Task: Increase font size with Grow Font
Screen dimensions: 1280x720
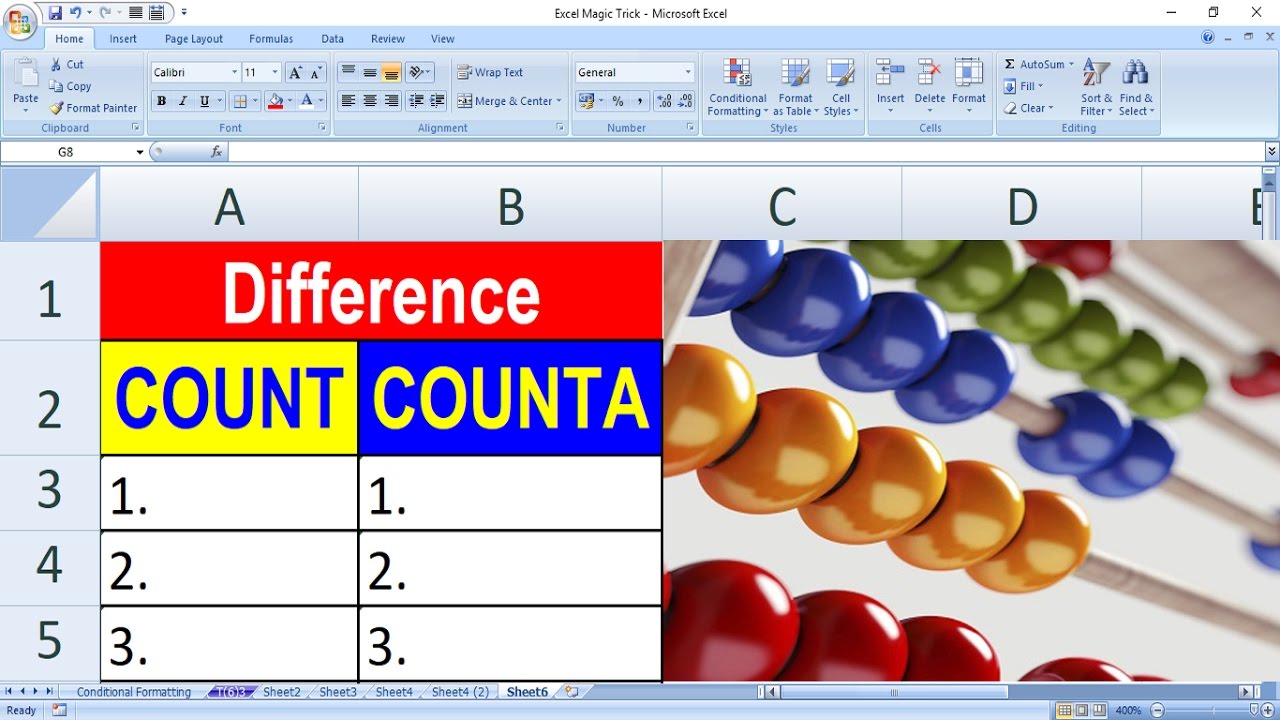Action: pos(295,72)
